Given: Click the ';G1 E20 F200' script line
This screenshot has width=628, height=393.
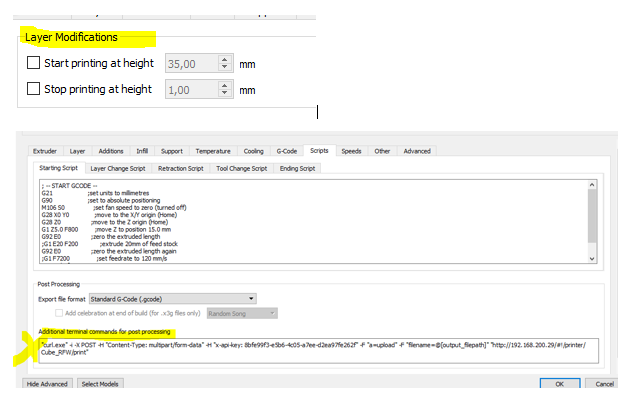Looking at the screenshot, I should pos(109,244).
